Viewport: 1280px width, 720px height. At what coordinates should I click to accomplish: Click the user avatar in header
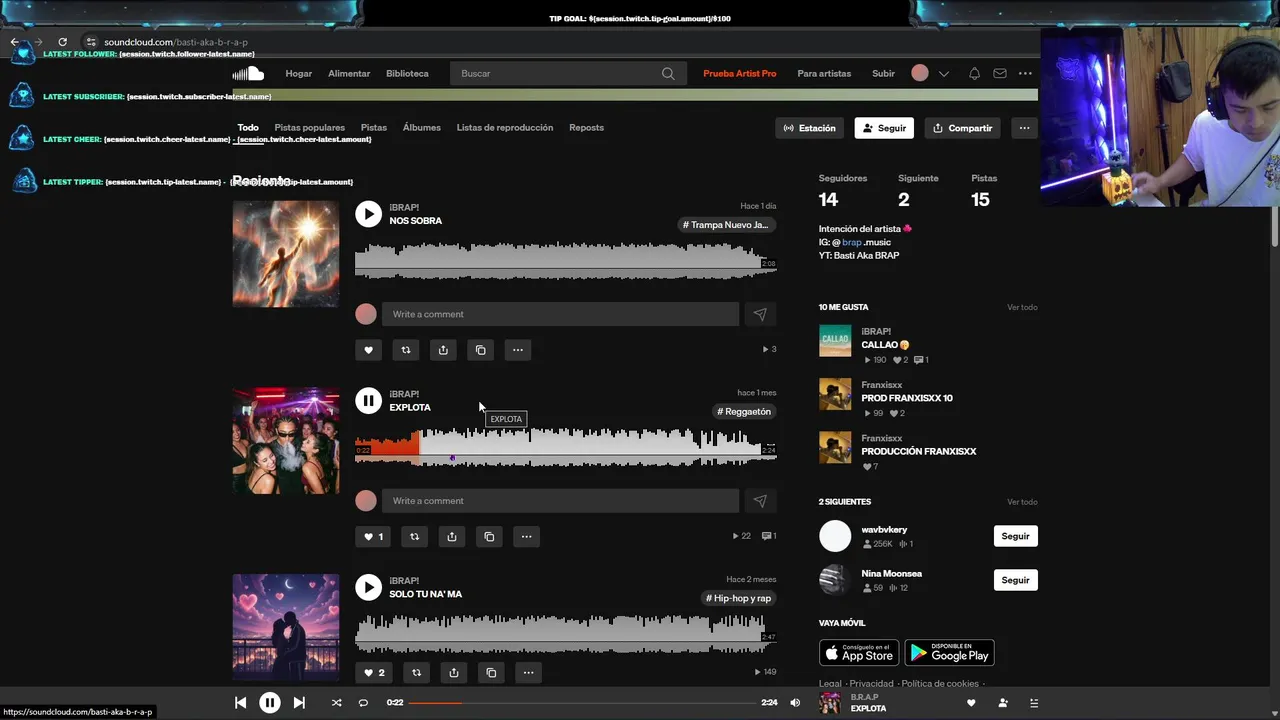pyautogui.click(x=920, y=73)
